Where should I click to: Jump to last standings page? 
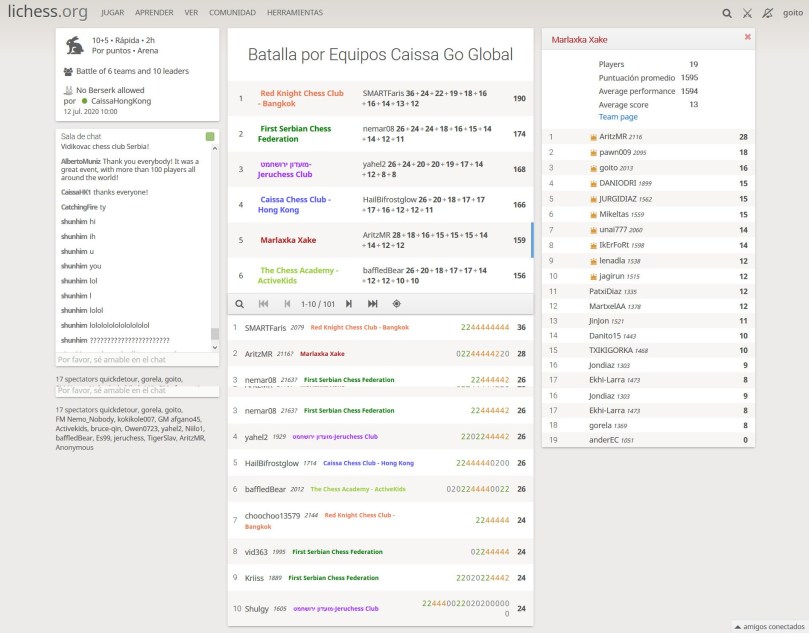tap(372, 304)
